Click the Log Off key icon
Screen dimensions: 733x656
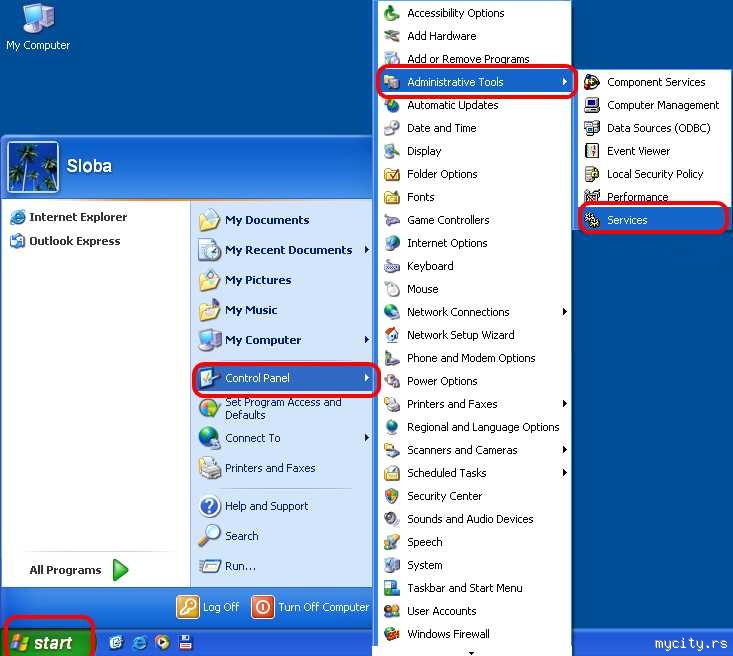(188, 607)
